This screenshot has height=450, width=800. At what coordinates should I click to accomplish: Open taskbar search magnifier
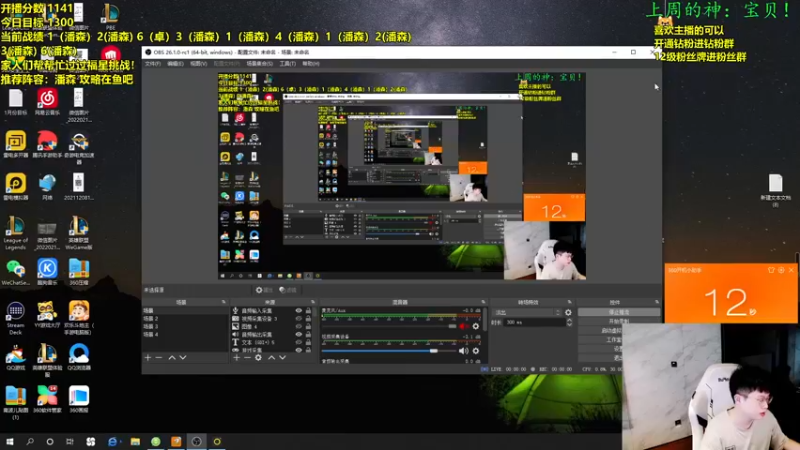30,441
